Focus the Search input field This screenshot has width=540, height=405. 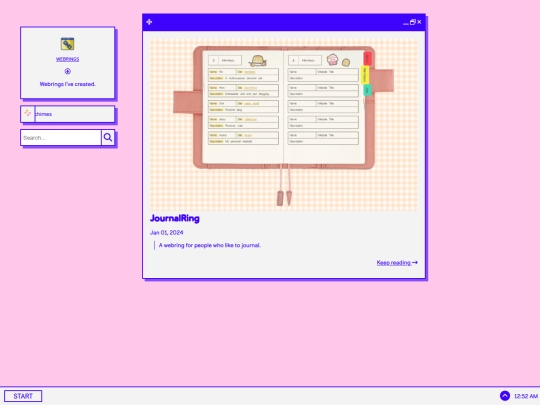pos(61,138)
